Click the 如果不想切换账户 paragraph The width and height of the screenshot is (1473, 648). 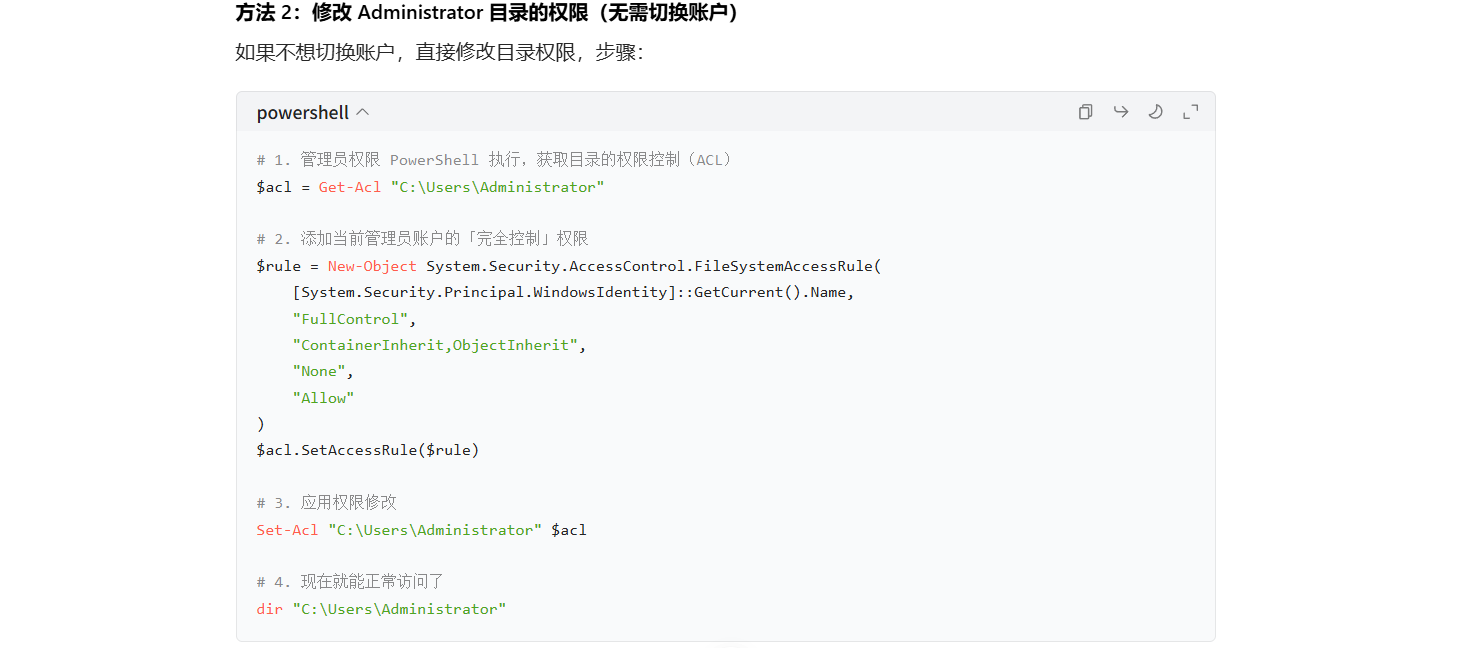coord(439,52)
